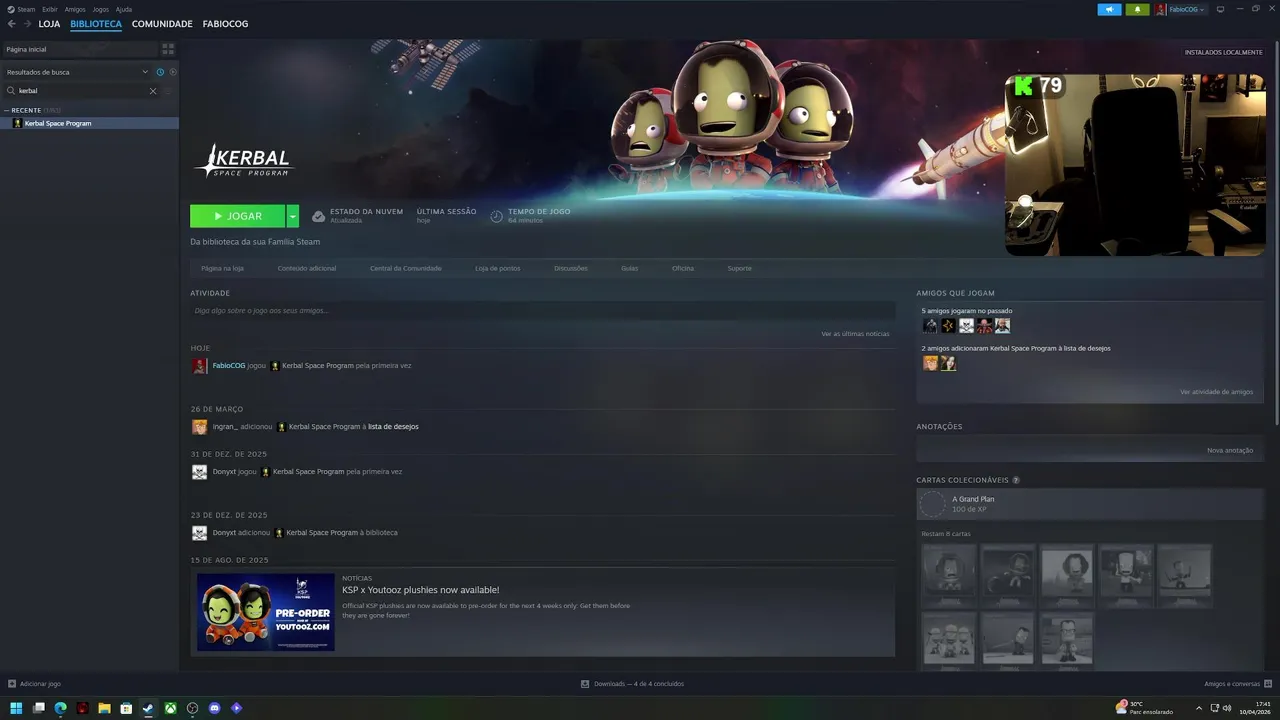1280x720 pixels.
Task: Open the Exibir menu
Action: [50, 9]
